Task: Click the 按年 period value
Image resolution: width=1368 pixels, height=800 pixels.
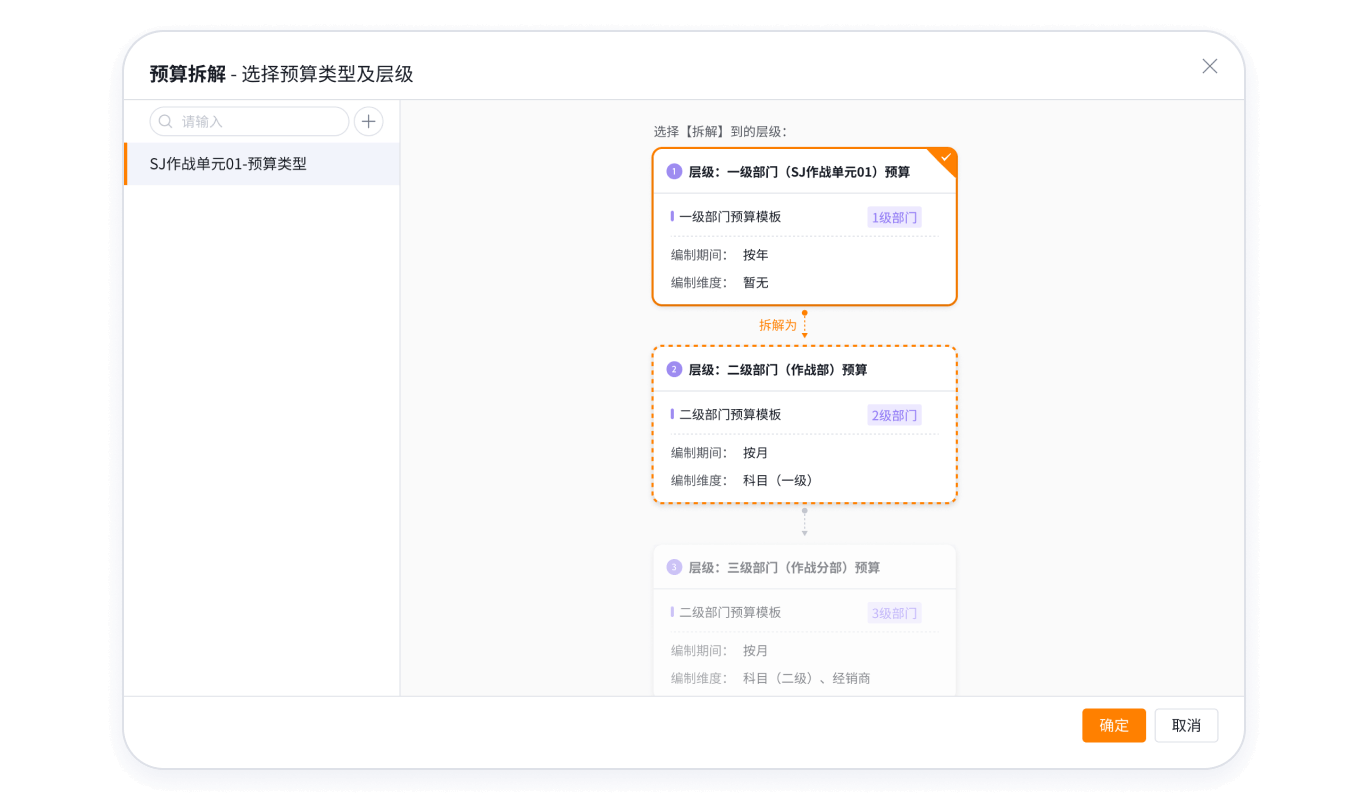Action: (x=756, y=255)
